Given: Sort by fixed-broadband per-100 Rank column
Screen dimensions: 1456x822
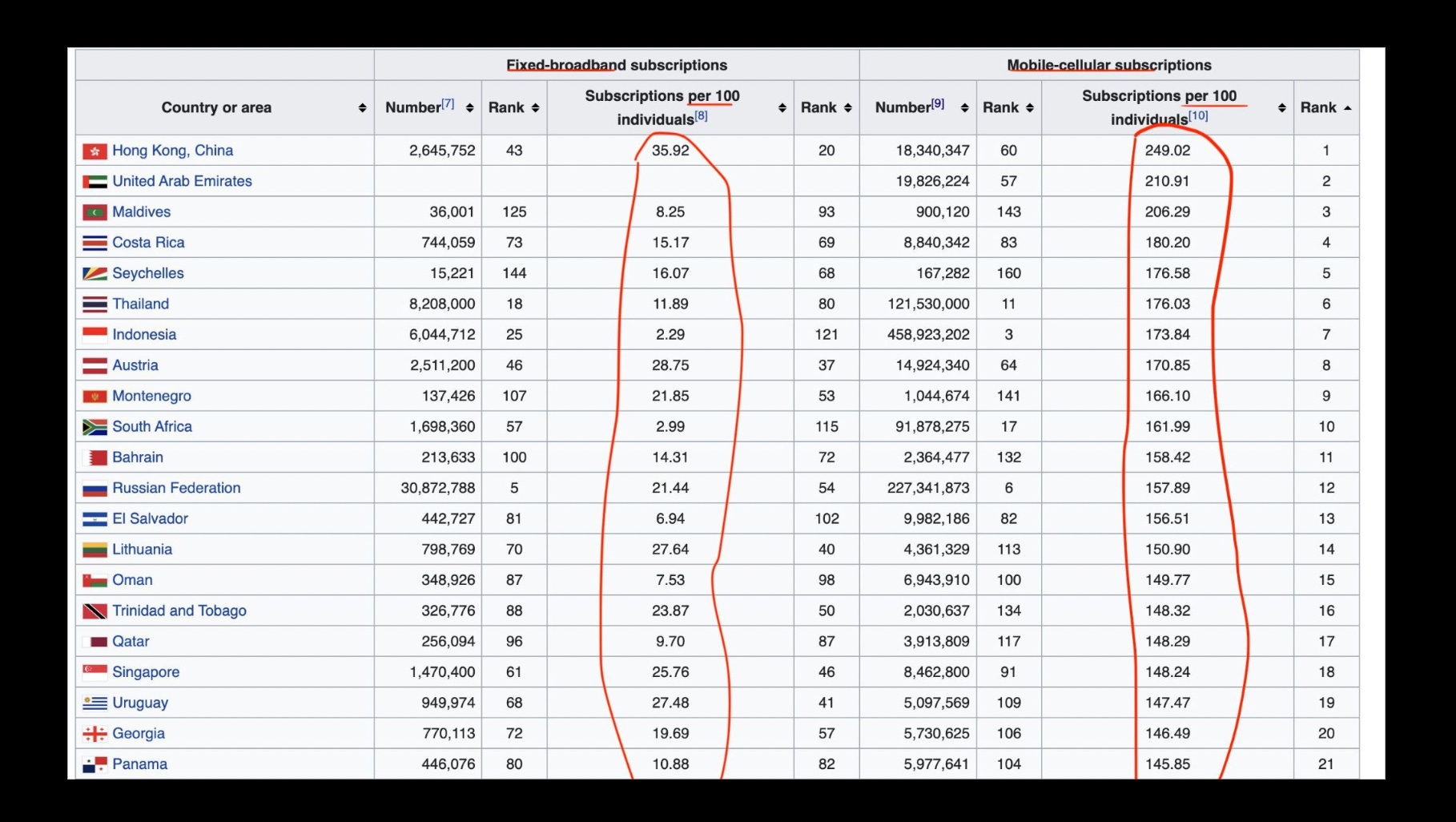Looking at the screenshot, I should click(x=847, y=108).
